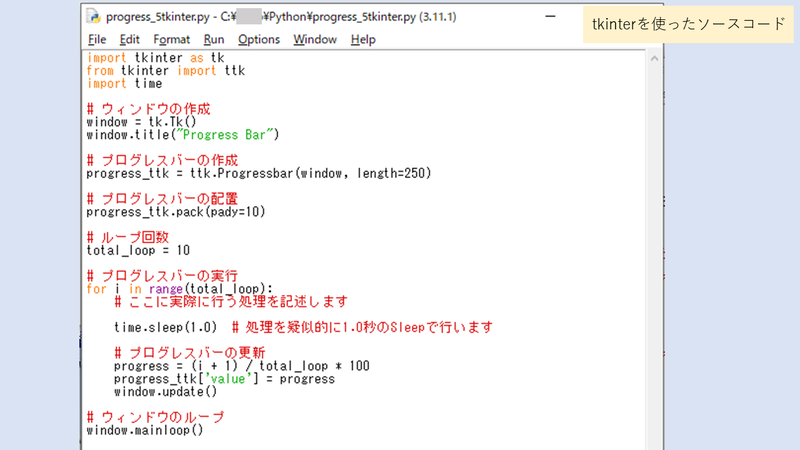Click the 'for i in range(total_loop):' line
Screen dimensions: 800x450
[x=180, y=289]
